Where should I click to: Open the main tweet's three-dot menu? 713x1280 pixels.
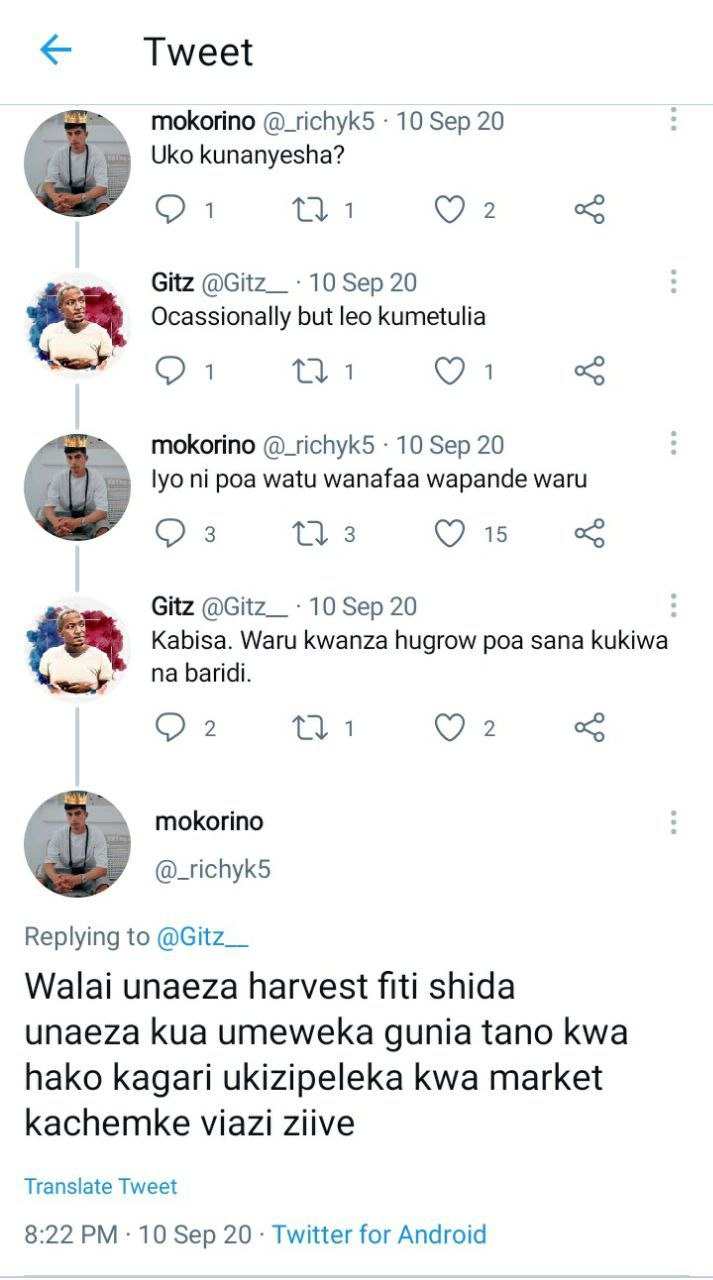pos(674,823)
